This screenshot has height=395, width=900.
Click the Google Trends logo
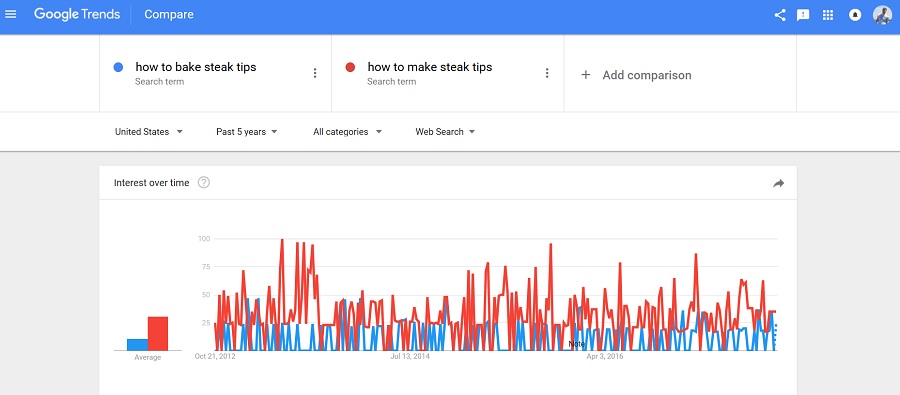tap(76, 15)
